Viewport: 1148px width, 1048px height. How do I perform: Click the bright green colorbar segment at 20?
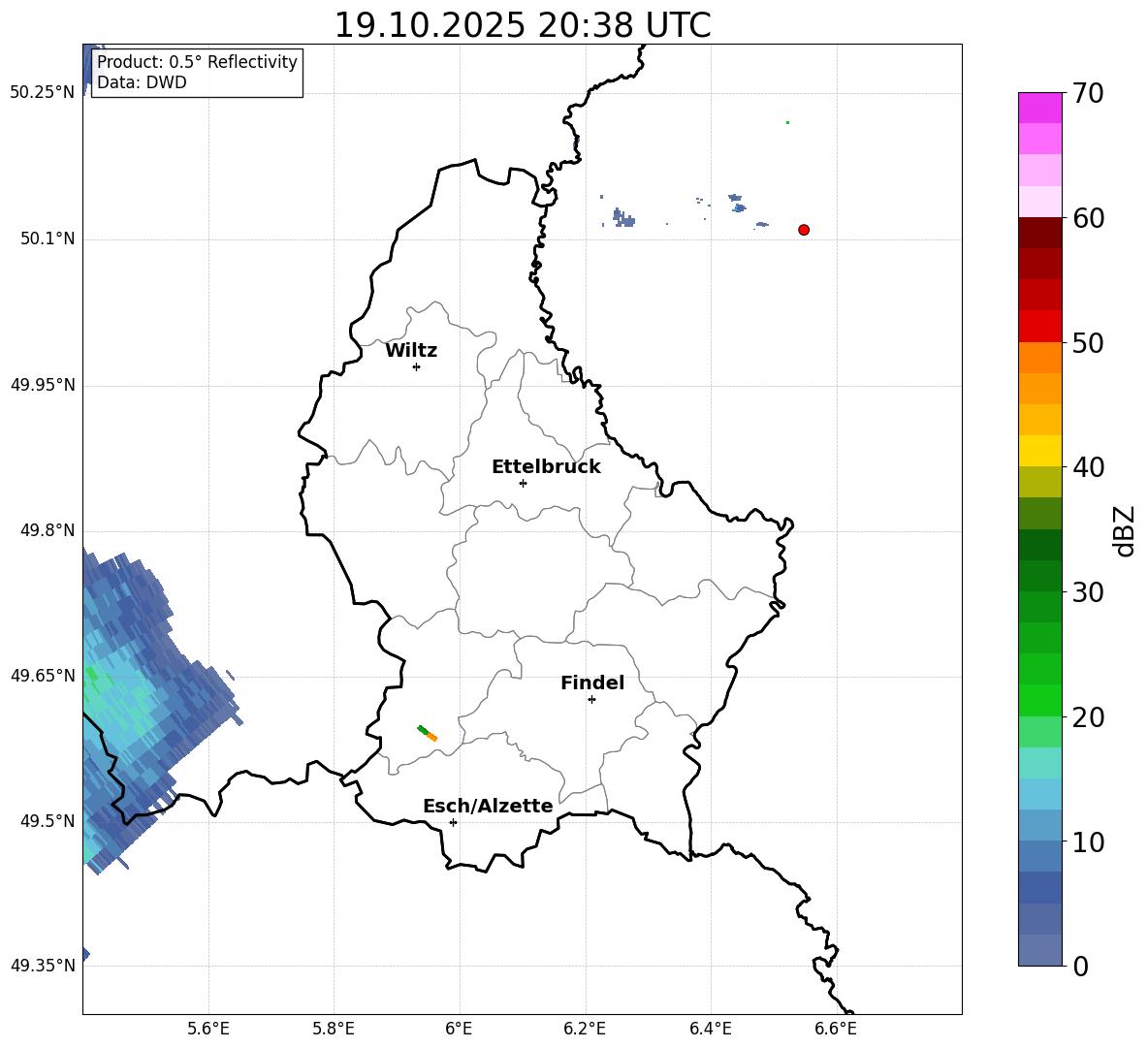coord(1039,700)
